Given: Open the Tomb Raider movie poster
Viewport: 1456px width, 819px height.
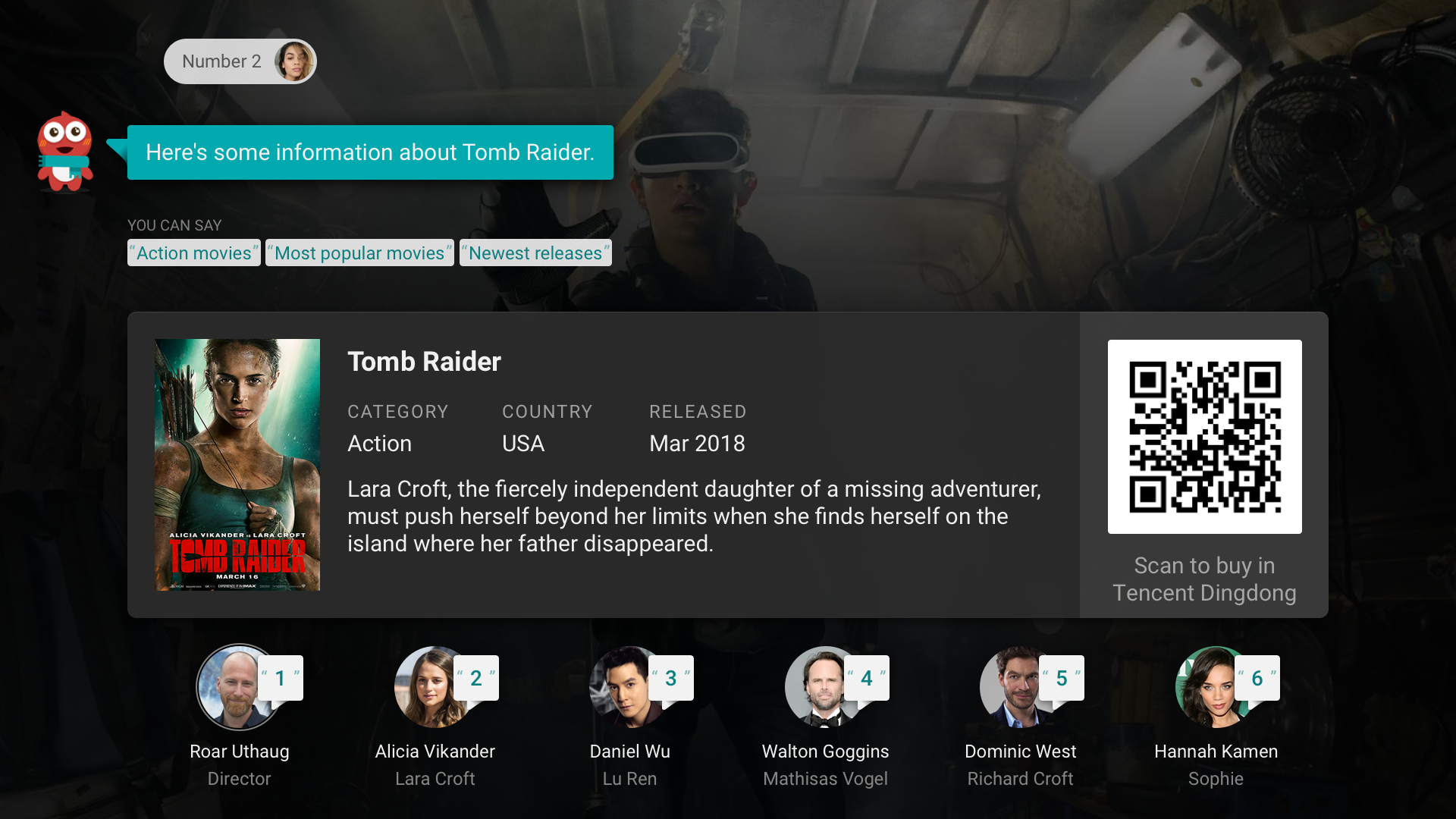Looking at the screenshot, I should point(237,465).
